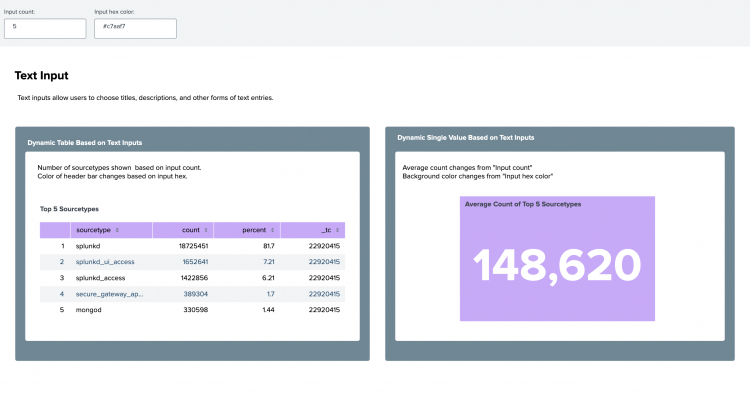Click count value 330598
Screen dimensions: 750x396
(x=196, y=310)
